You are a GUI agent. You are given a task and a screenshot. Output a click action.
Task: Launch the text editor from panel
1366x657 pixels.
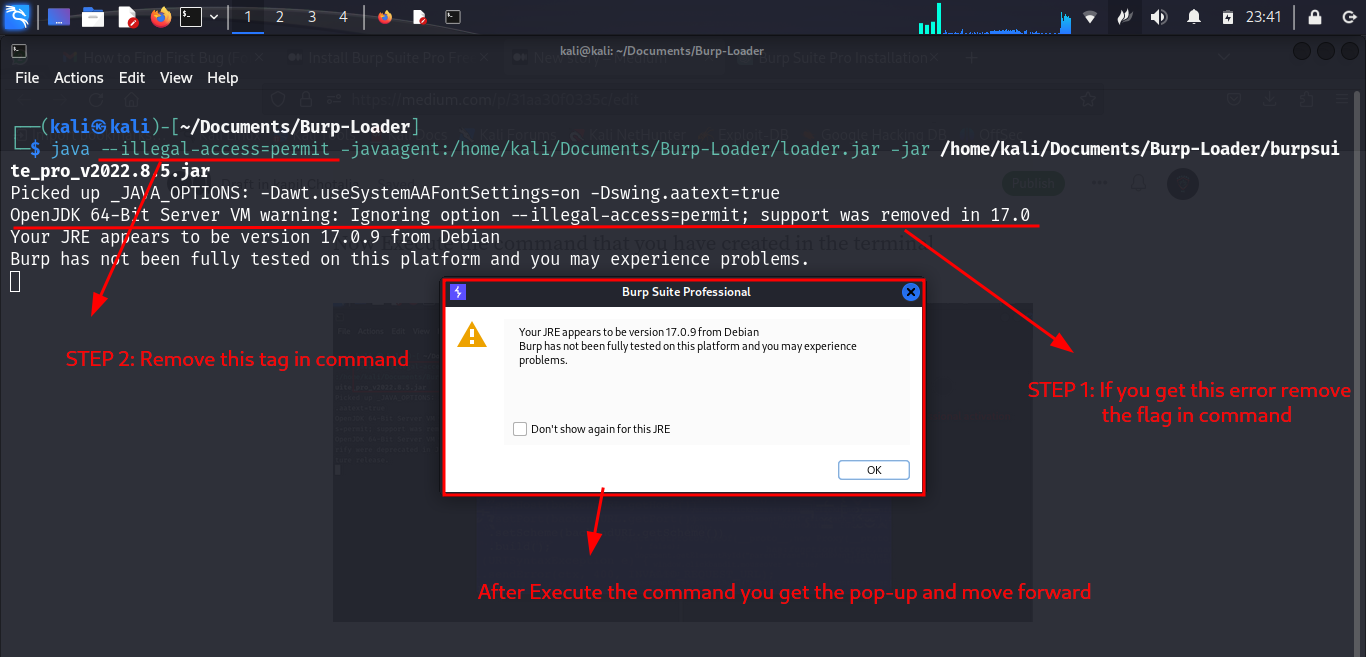point(127,17)
